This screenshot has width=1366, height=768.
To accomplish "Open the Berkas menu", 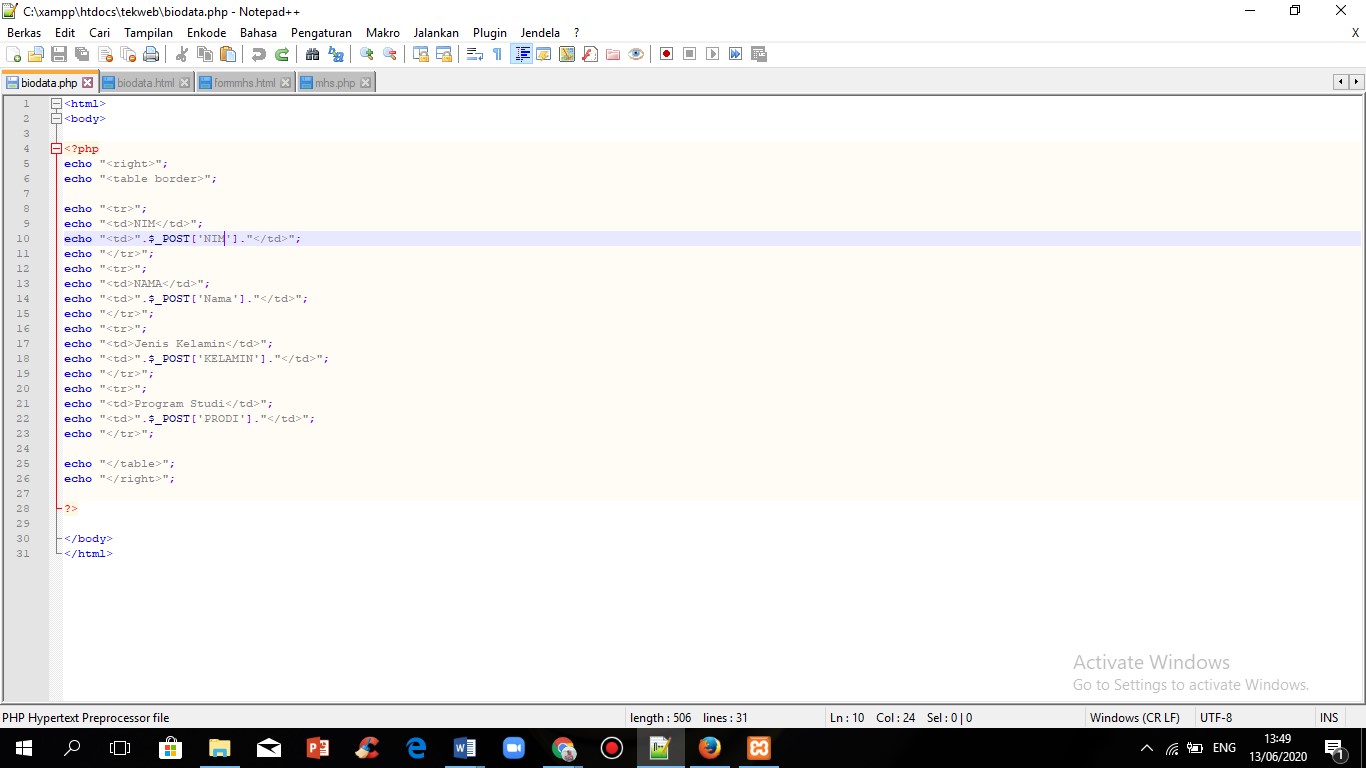I will coord(24,33).
